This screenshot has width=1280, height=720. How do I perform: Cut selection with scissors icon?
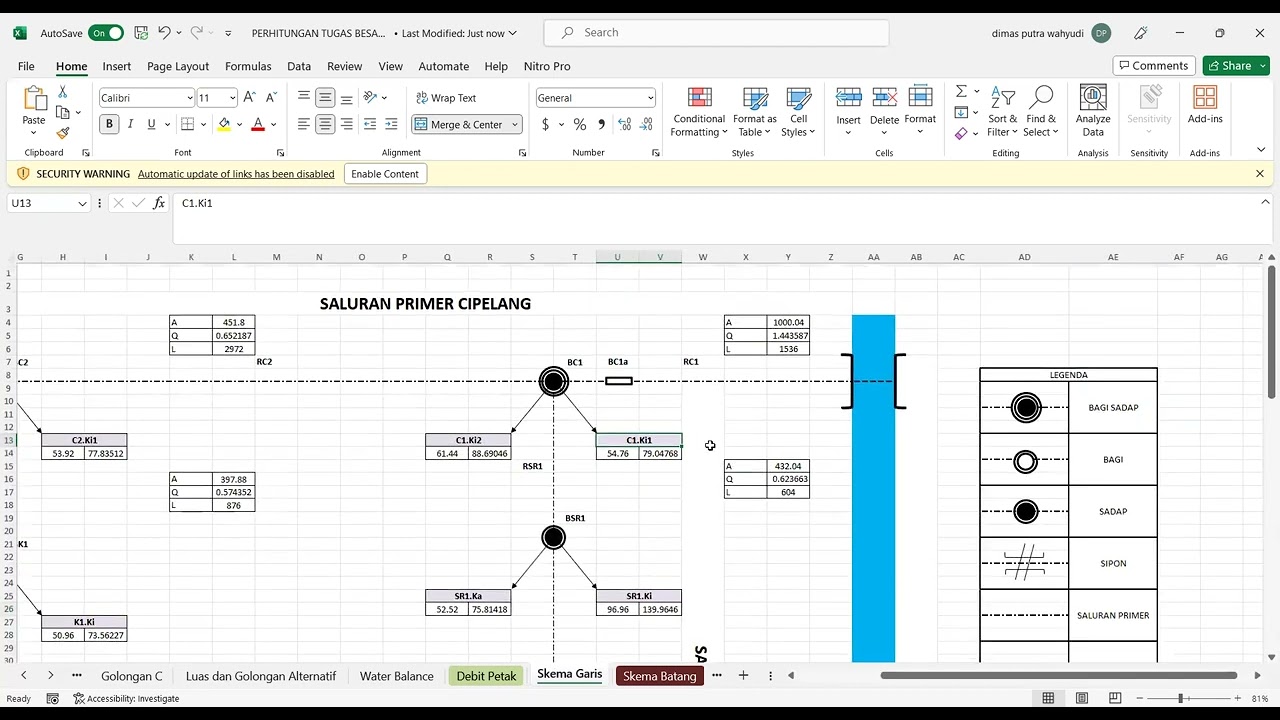[x=62, y=91]
